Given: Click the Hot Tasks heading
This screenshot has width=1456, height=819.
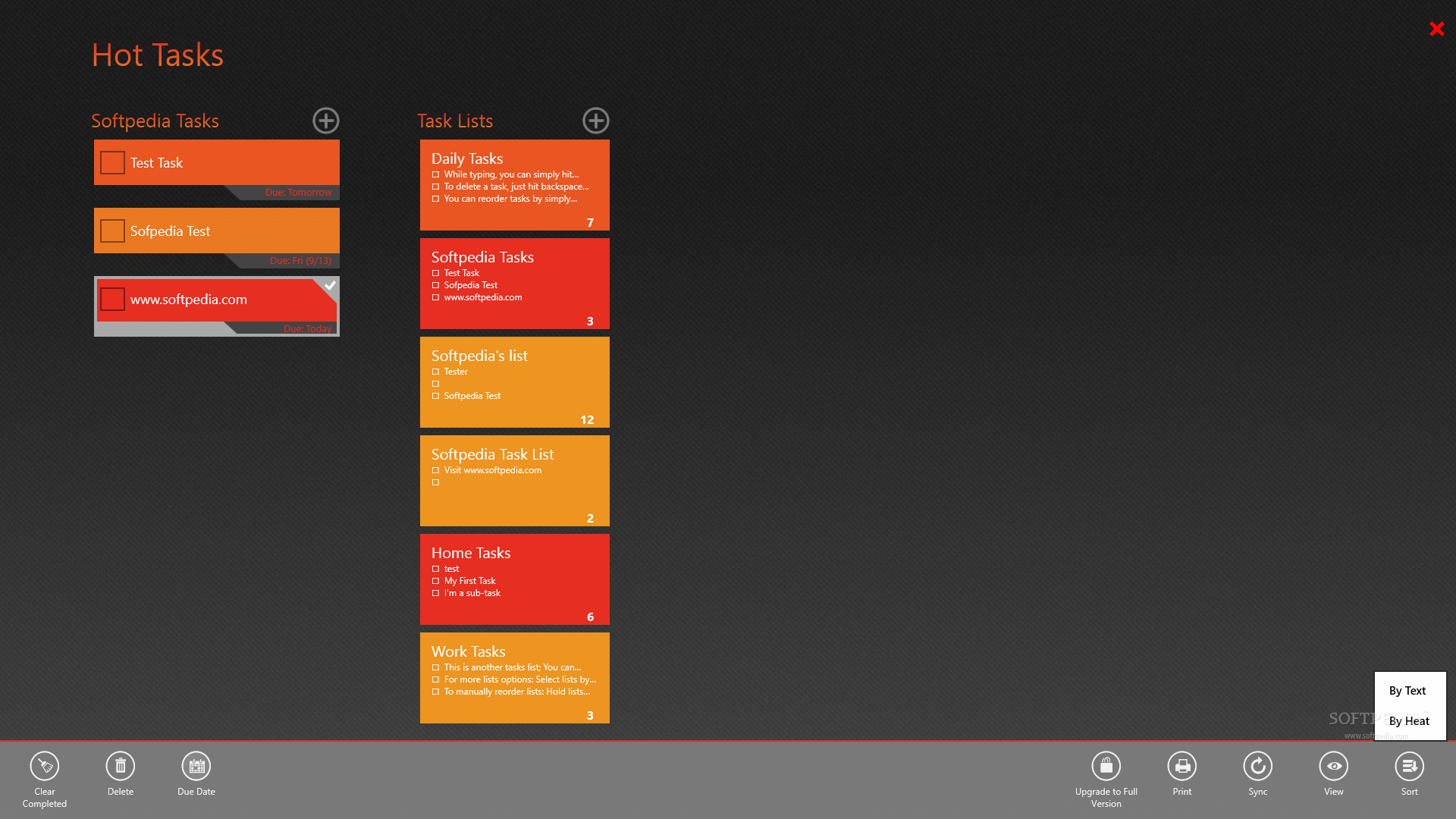Looking at the screenshot, I should [158, 55].
